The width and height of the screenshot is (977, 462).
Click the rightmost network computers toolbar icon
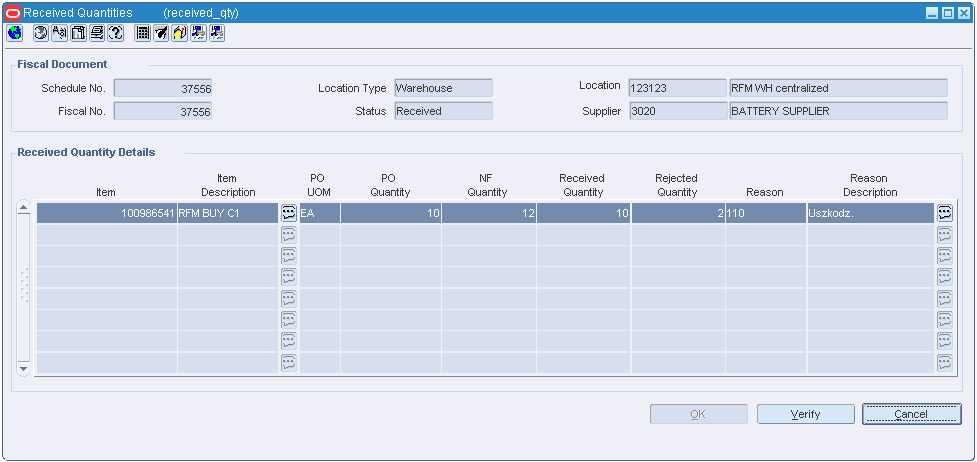pyautogui.click(x=217, y=33)
